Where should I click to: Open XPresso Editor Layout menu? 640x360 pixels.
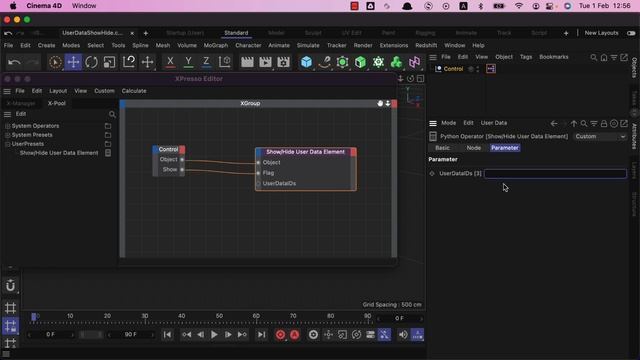point(58,91)
